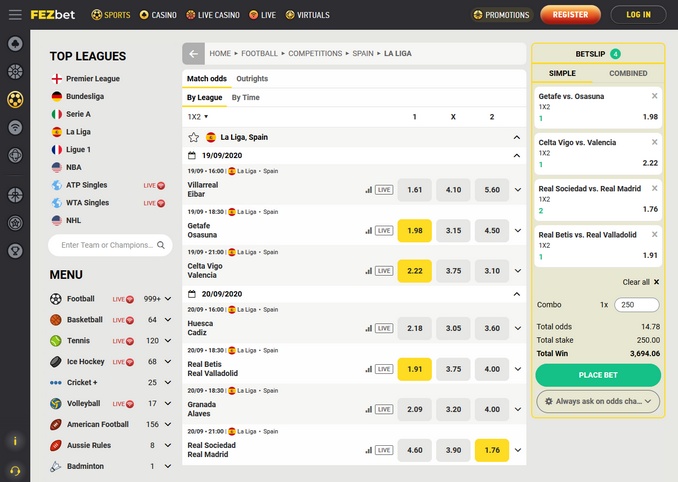Expand more markets for Real Sociedad Real Madrid
Image resolution: width=678 pixels, height=482 pixels.
518,450
